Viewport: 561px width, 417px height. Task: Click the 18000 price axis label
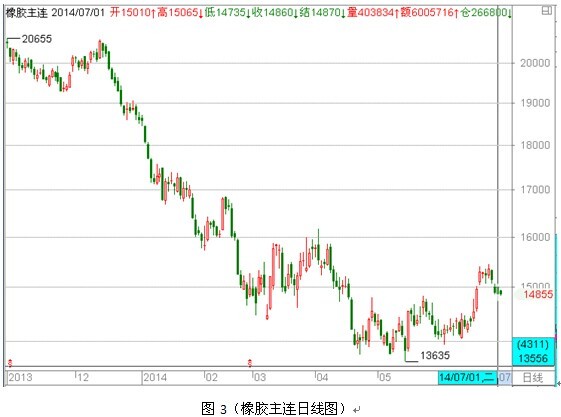(535, 145)
